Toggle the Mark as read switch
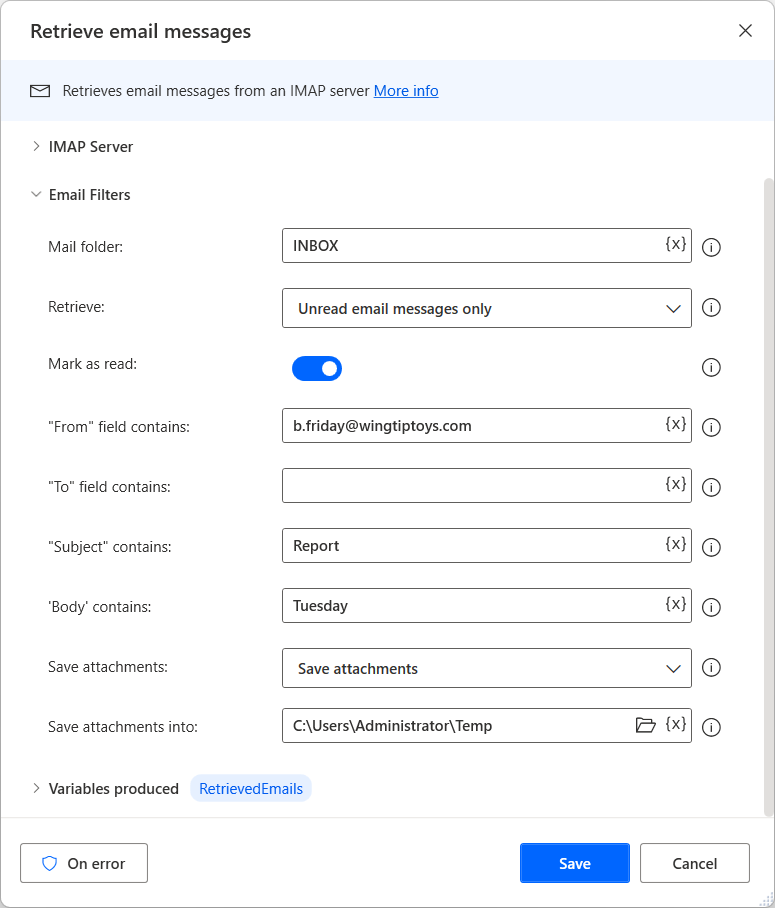Screen dimensions: 775x908 click(x=317, y=368)
